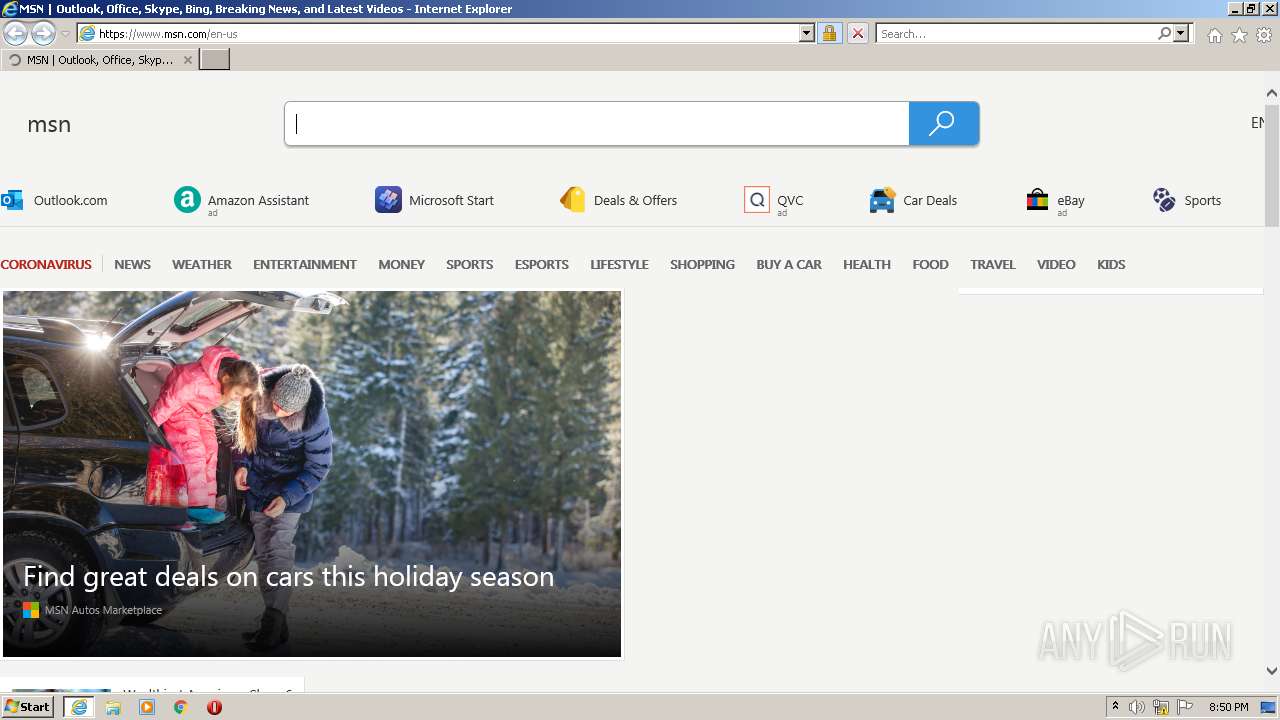This screenshot has width=1280, height=720.
Task: Click the MSN web search field
Action: tap(597, 124)
